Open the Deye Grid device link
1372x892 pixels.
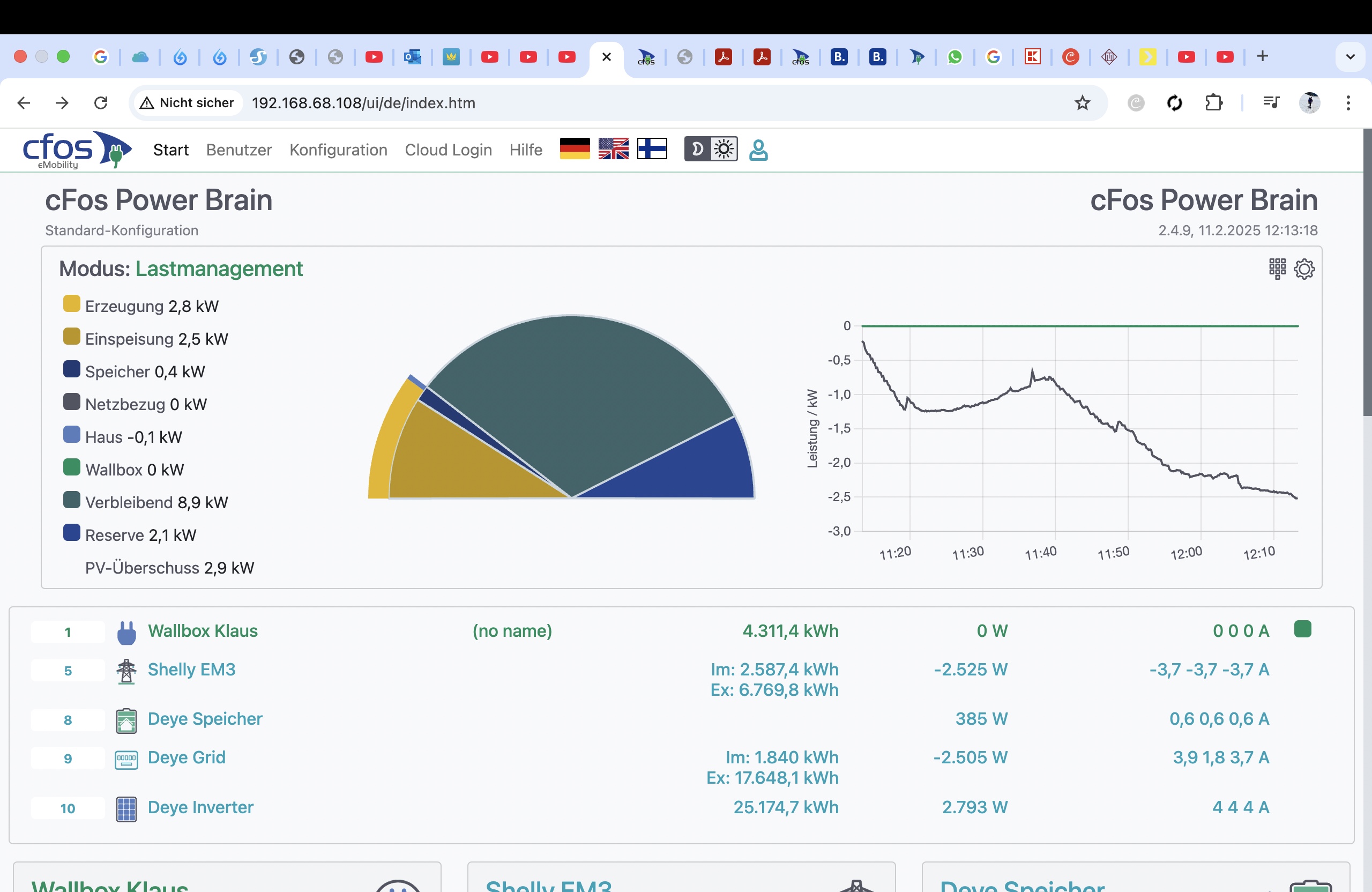pos(187,757)
